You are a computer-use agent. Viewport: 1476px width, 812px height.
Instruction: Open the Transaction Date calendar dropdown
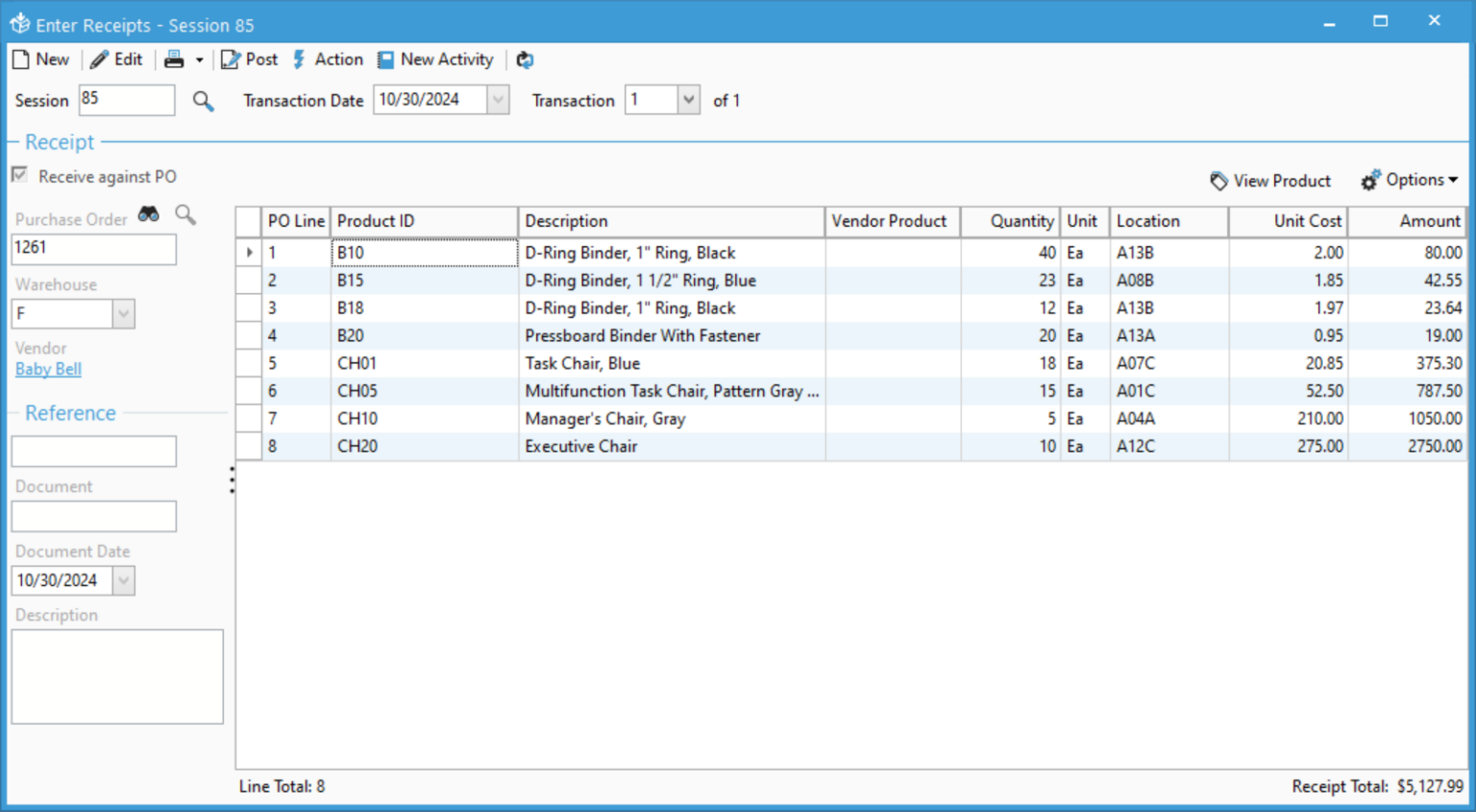[498, 99]
